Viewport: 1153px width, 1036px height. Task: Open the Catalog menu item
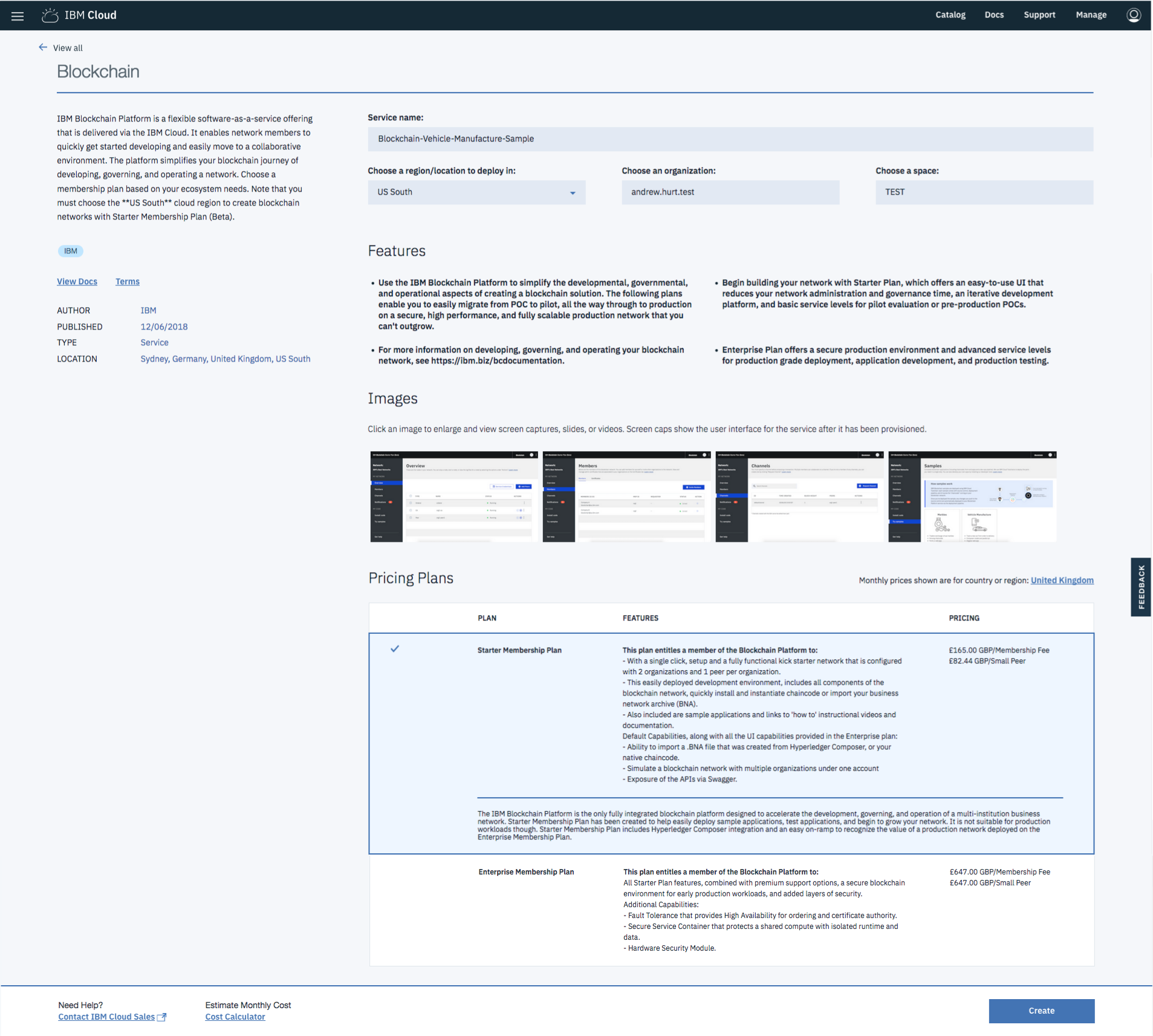pyautogui.click(x=950, y=15)
